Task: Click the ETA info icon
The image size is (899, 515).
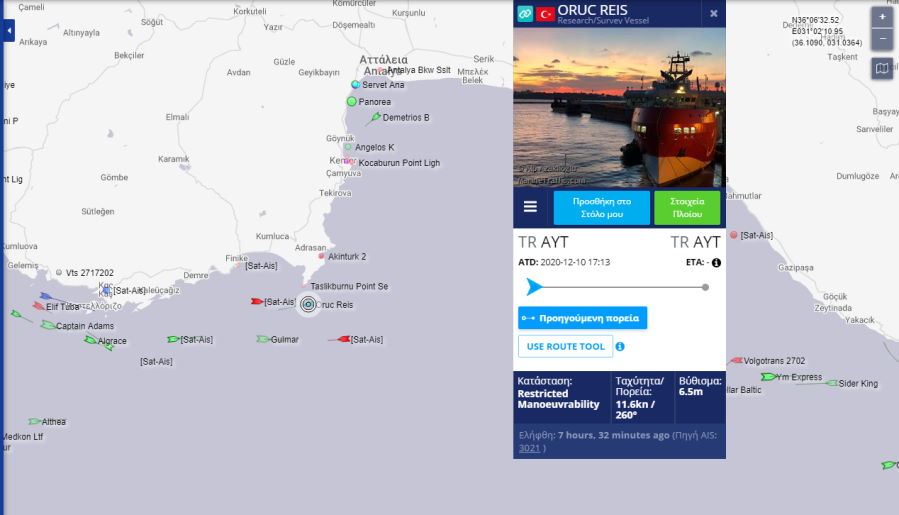Action: (x=716, y=263)
